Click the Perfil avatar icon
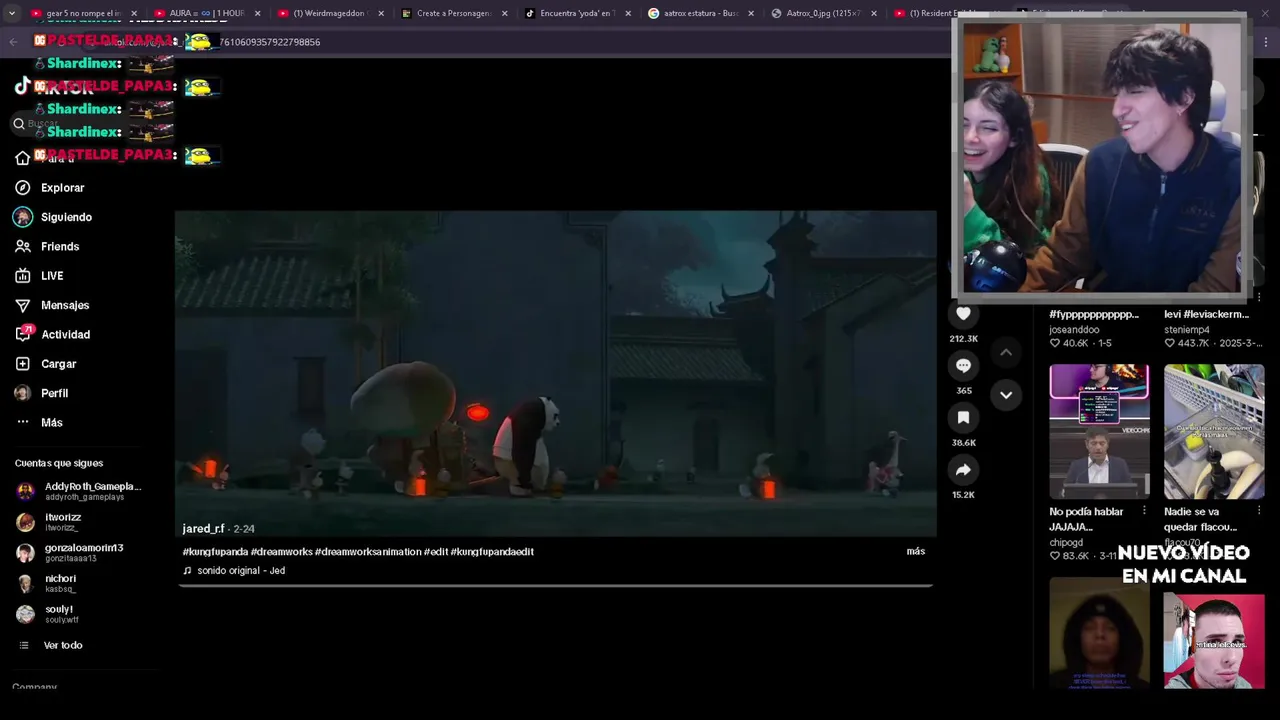This screenshot has width=1280, height=720. click(22, 393)
